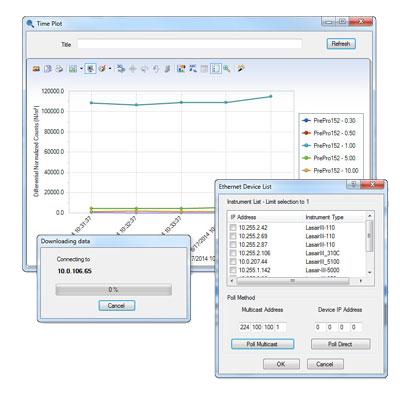Click the copy icon in chart toolbar
Screen dimensions: 400x400
point(48,69)
